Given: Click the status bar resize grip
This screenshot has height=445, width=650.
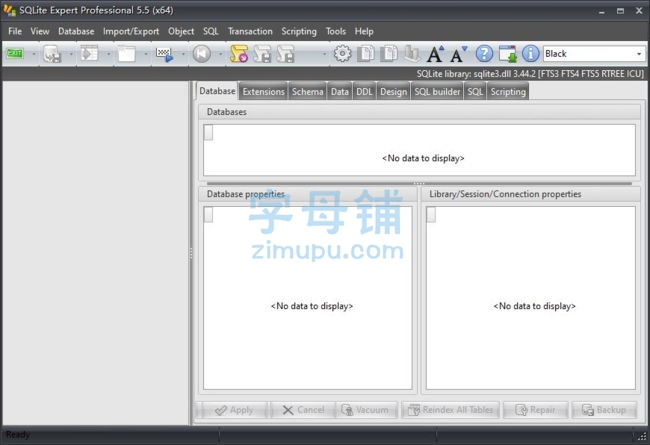Looking at the screenshot, I should (642, 436).
